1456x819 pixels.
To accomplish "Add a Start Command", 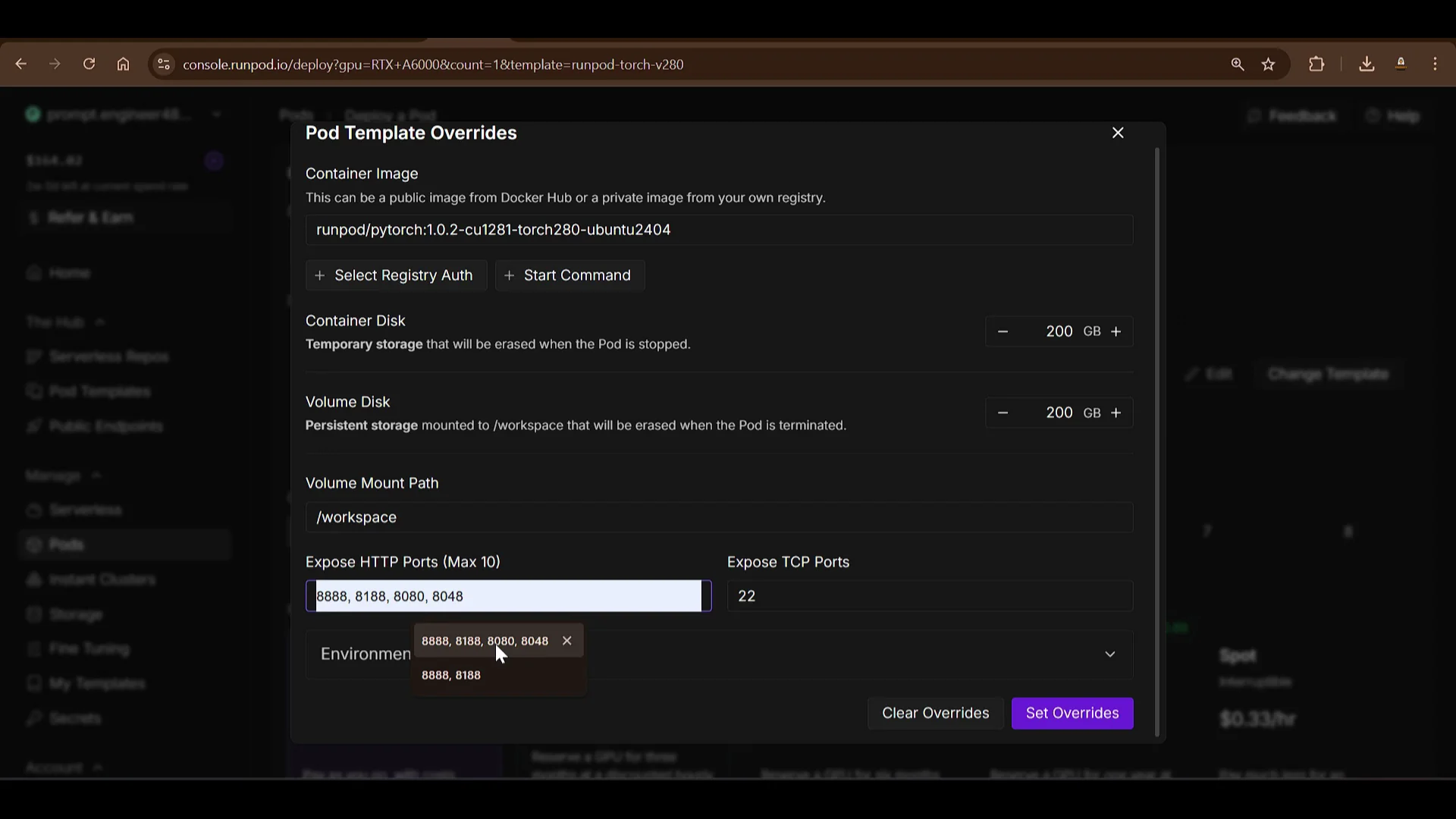I will (569, 275).
